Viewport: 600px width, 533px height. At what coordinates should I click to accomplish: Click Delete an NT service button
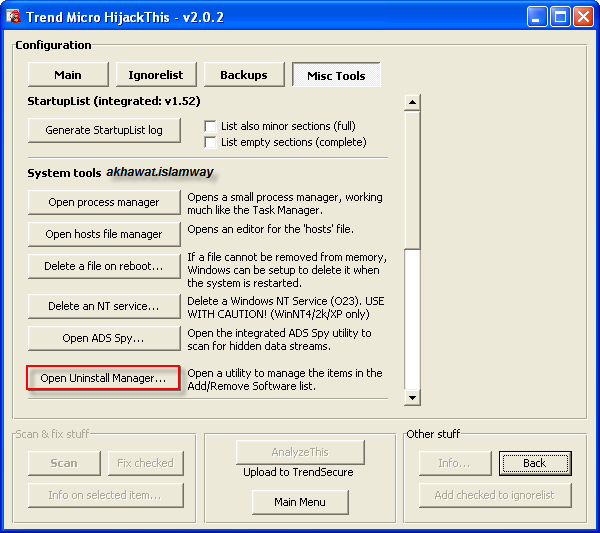click(x=104, y=306)
